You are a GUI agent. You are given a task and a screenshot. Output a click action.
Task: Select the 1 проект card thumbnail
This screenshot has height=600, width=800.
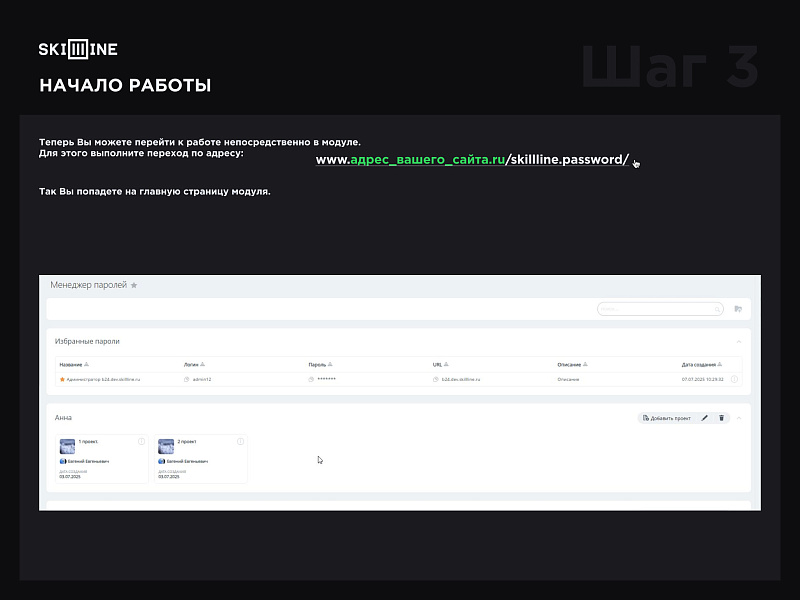pyautogui.click(x=67, y=445)
